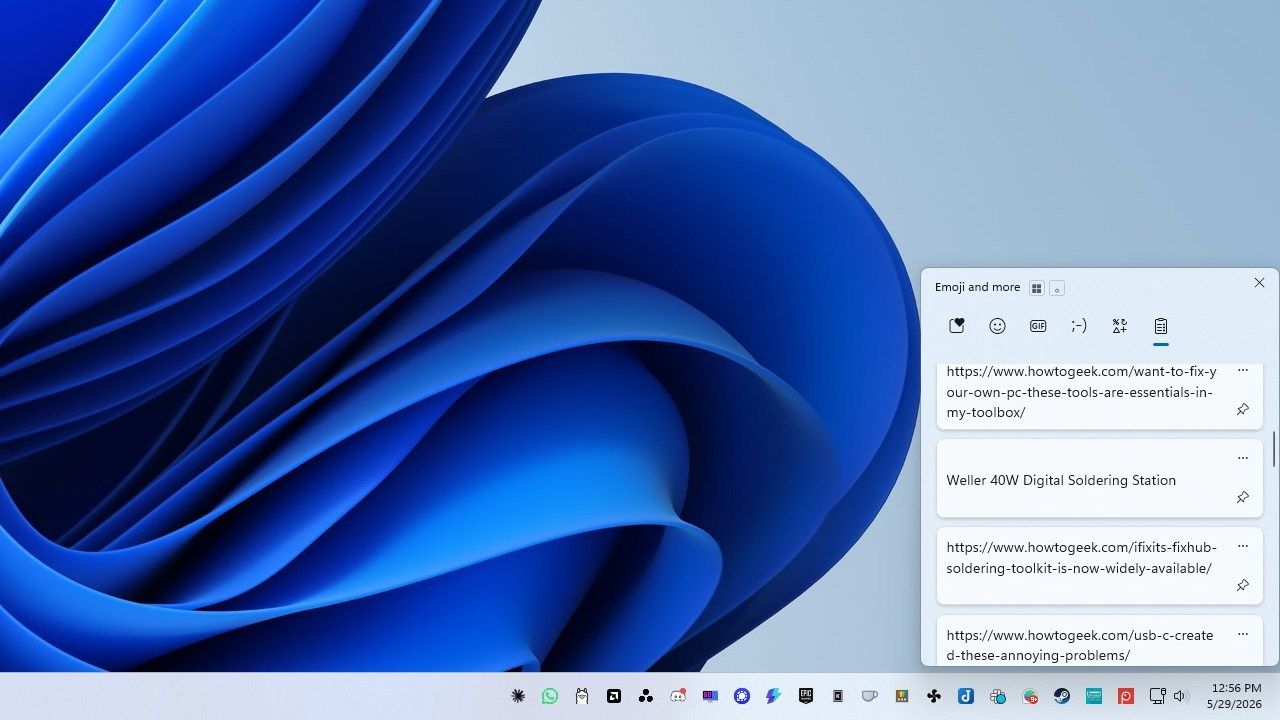The image size is (1280, 720).
Task: Open the llama-shaped taskbar icon
Action: click(582, 696)
